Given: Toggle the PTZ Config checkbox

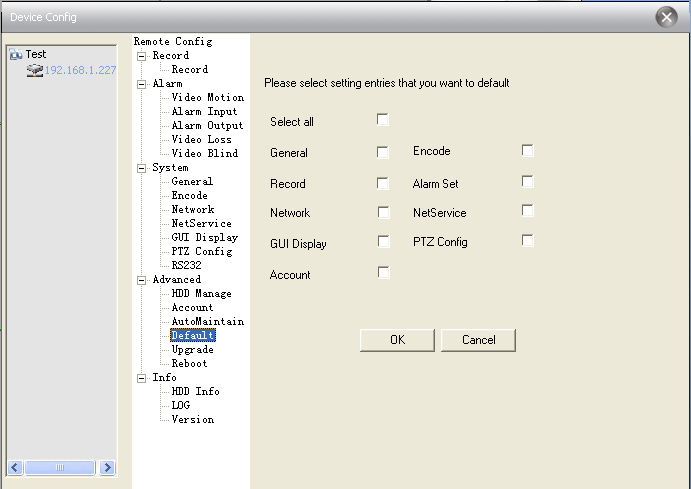Looking at the screenshot, I should click(x=528, y=241).
